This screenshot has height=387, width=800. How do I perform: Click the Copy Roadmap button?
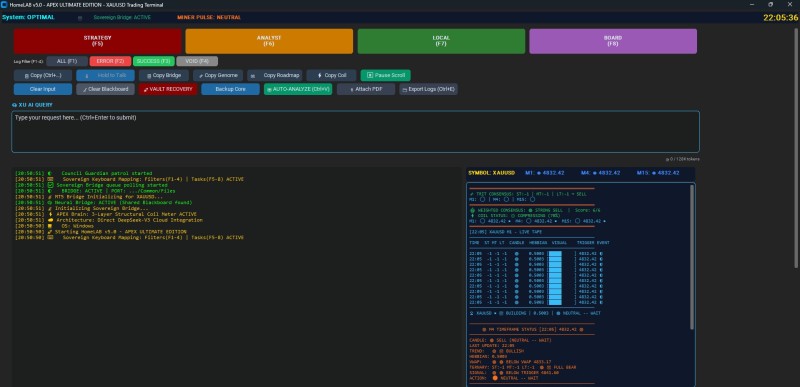tap(274, 75)
